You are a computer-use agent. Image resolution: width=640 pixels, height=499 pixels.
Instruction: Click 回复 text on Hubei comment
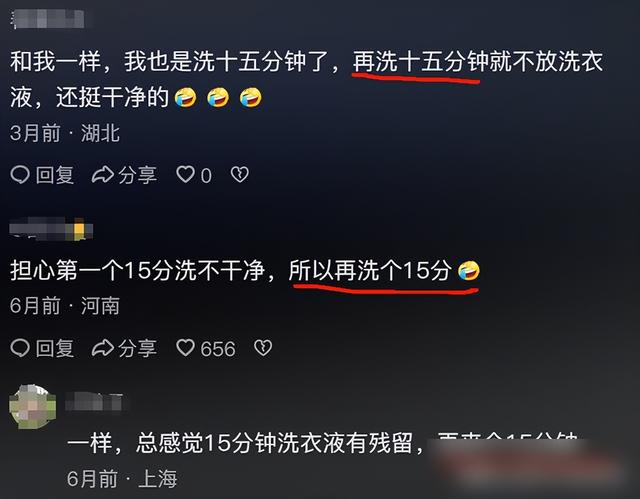tap(55, 175)
